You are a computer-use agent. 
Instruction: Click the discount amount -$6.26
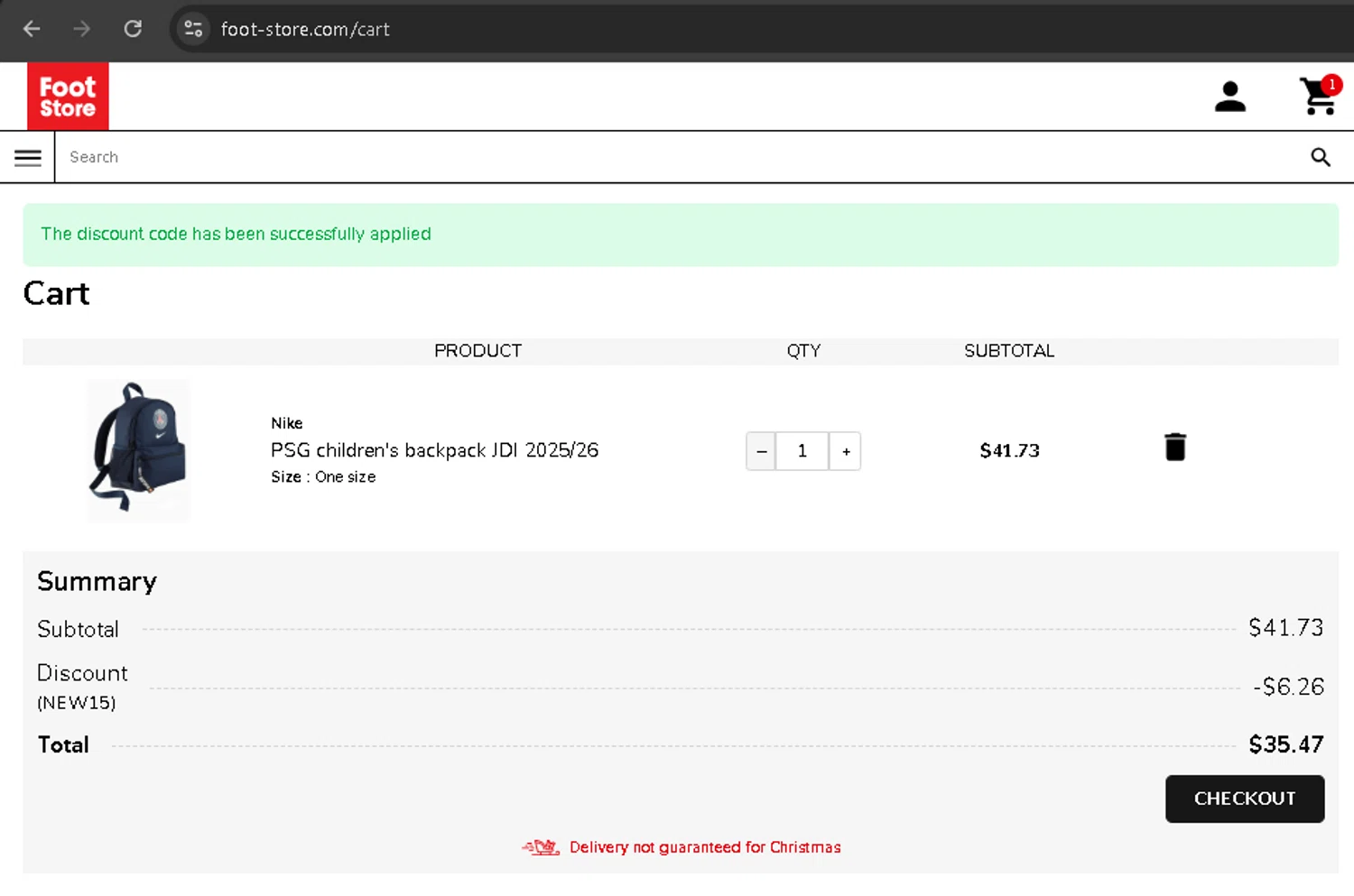[1288, 687]
